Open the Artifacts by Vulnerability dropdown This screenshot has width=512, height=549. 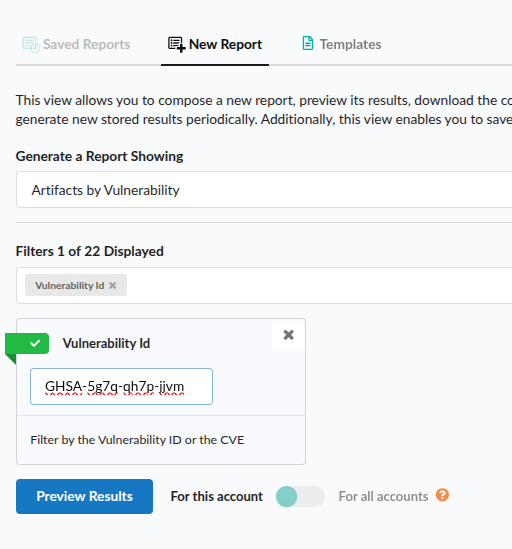click(x=264, y=190)
